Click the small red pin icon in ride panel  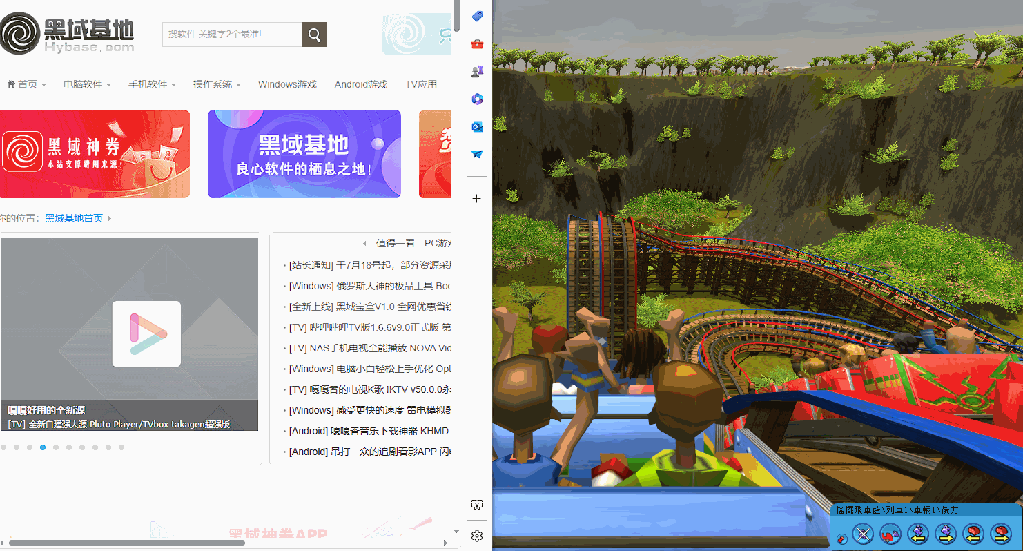[842, 539]
